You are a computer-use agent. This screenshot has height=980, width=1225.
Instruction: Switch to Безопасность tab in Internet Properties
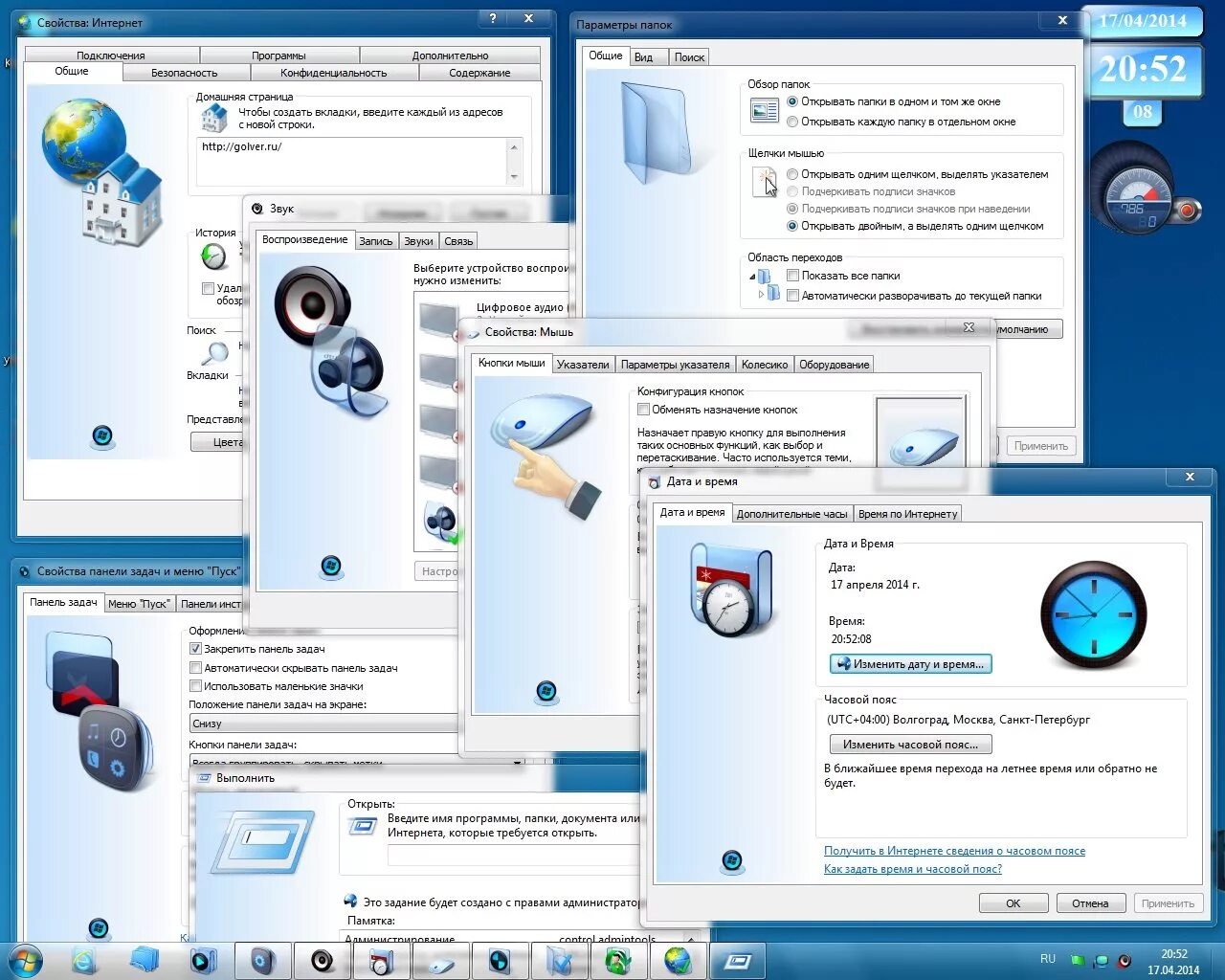click(x=184, y=73)
